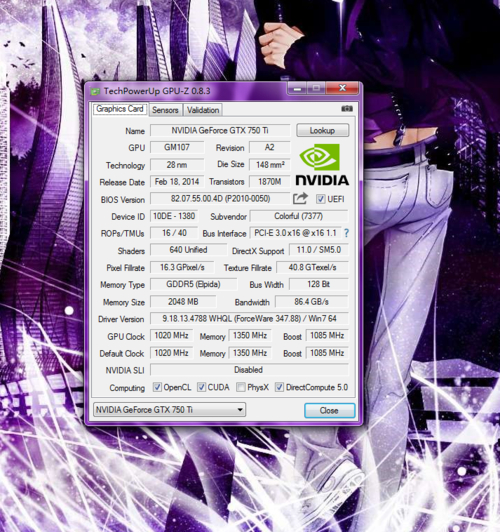Click the Default Clock value 1020 MHz
The height and width of the screenshot is (532, 500).
tap(172, 353)
